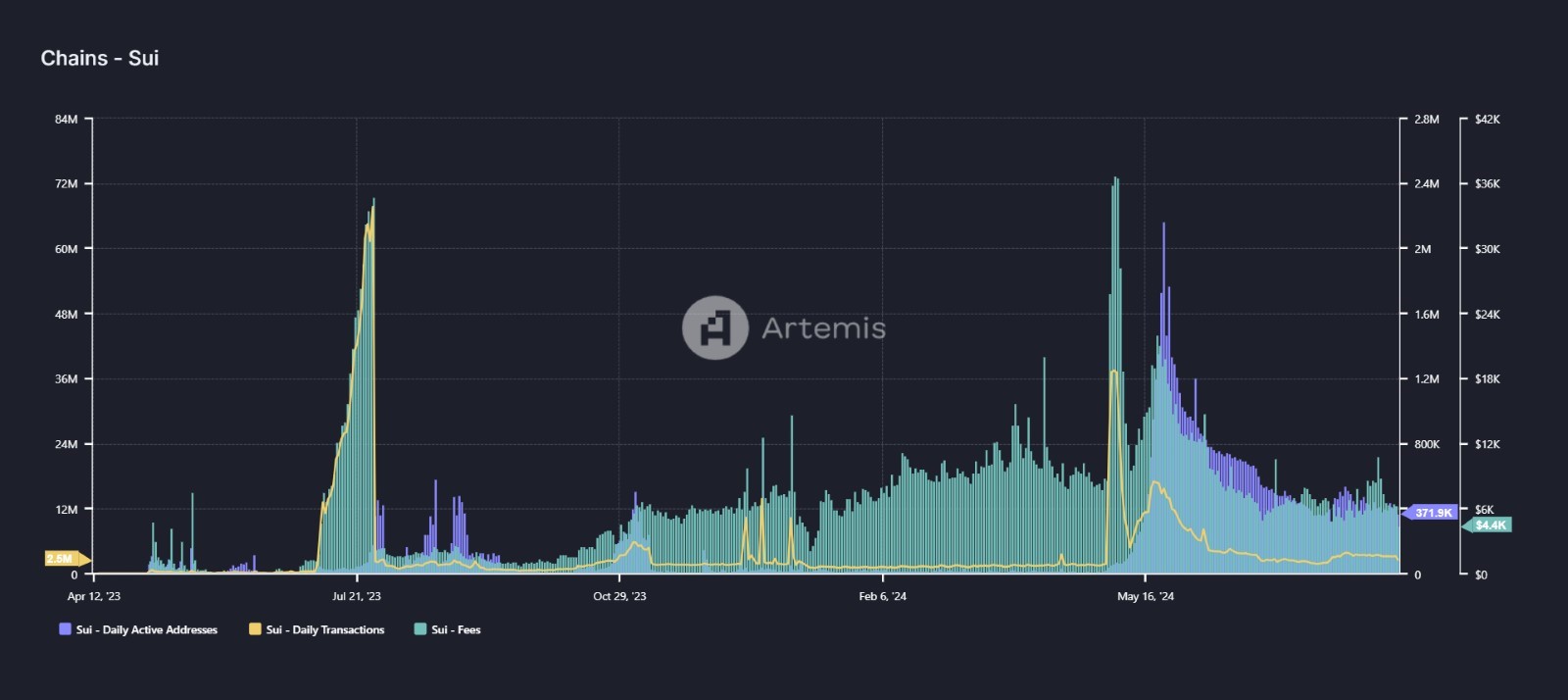Click the purple Daily Active Addresses swatch

pos(66,629)
